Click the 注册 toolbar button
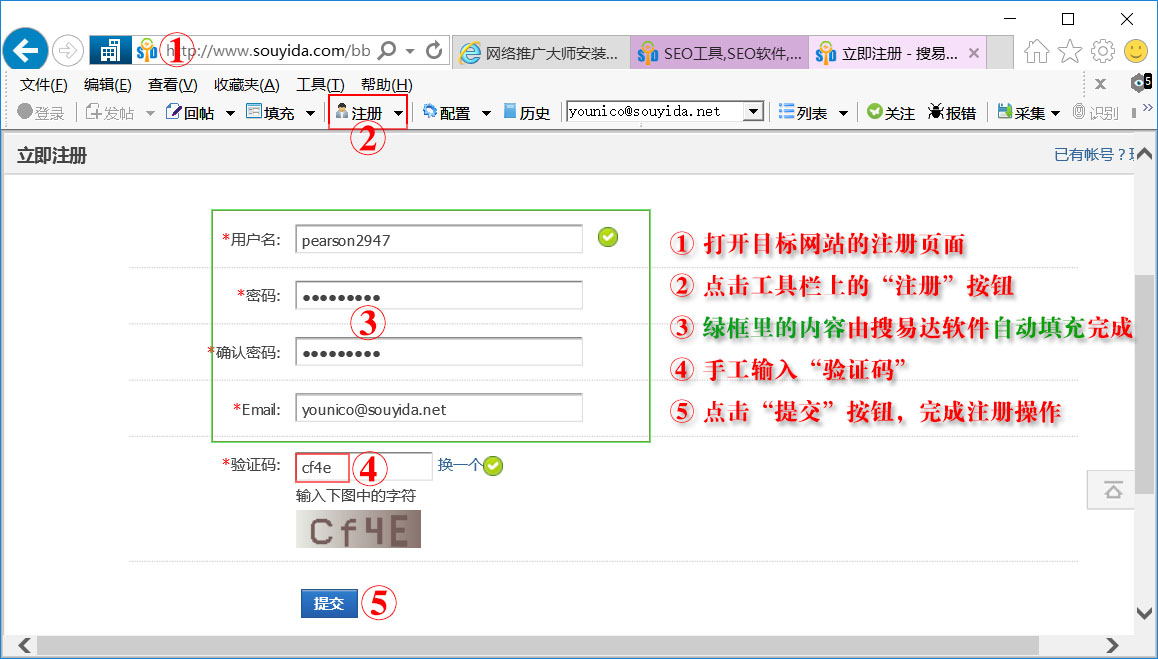 (359, 112)
